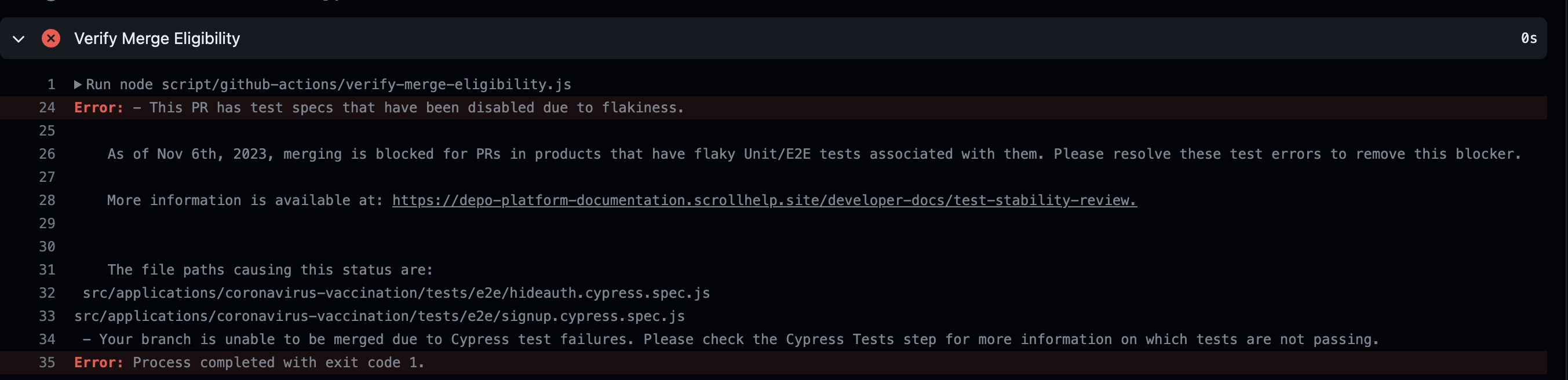Viewport: 1568px width, 380px height.
Task: Select line number 35 in the log
Action: pos(47,363)
